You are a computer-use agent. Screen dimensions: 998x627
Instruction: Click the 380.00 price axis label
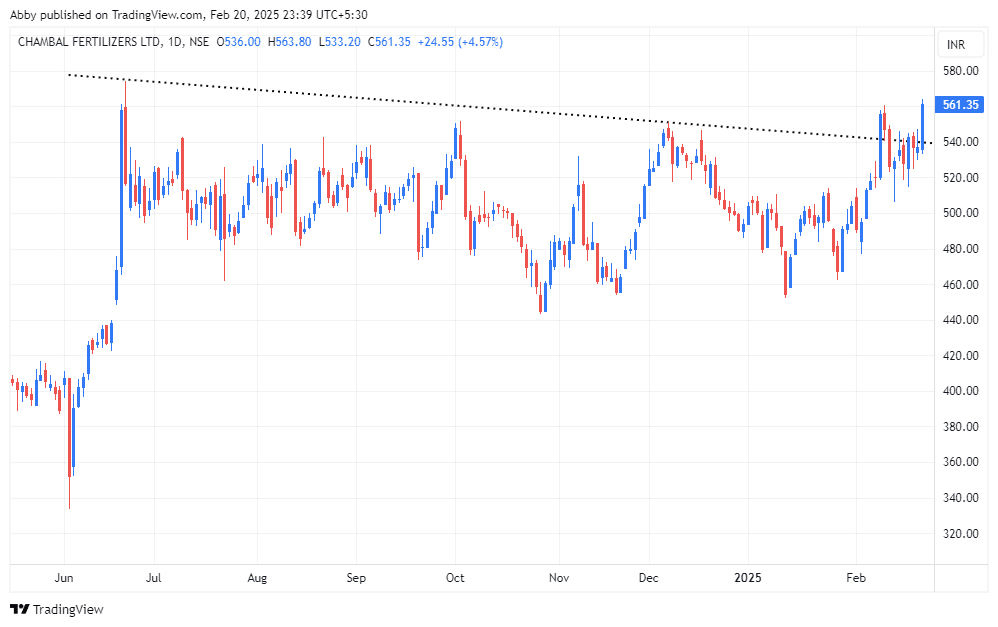(x=960, y=426)
